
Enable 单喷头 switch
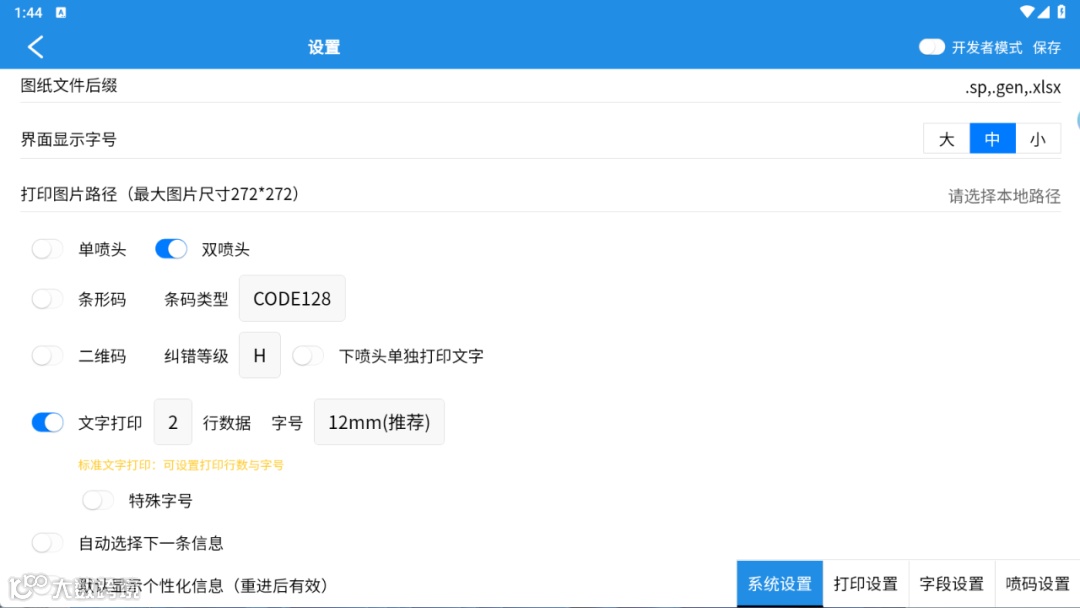pos(47,249)
